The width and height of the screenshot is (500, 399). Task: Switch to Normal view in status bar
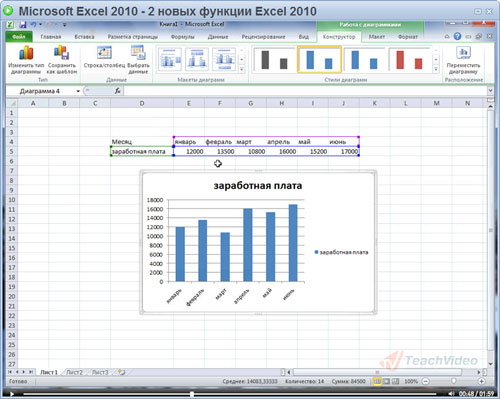coord(377,381)
